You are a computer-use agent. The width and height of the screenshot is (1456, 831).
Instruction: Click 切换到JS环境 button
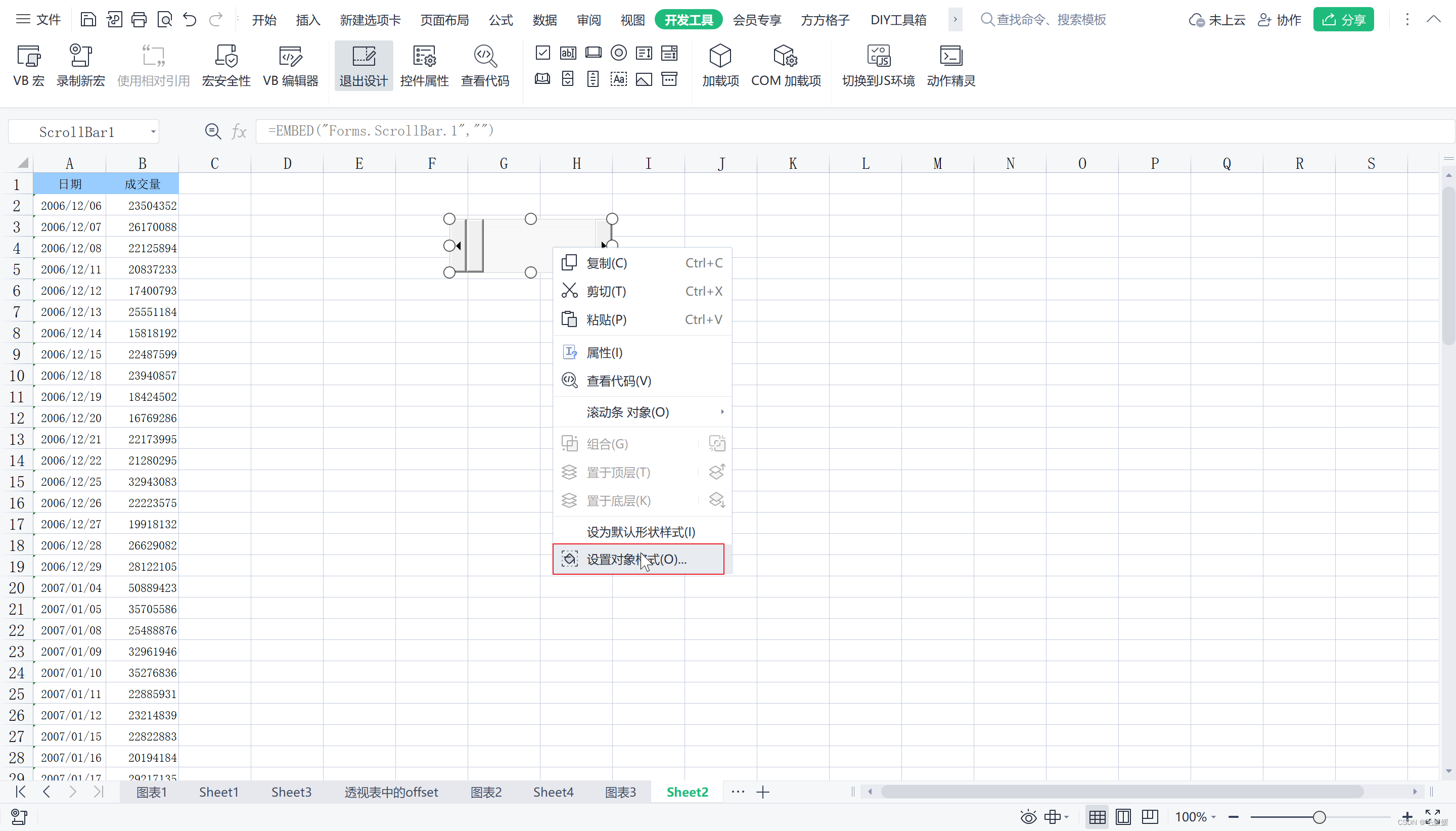pyautogui.click(x=878, y=66)
